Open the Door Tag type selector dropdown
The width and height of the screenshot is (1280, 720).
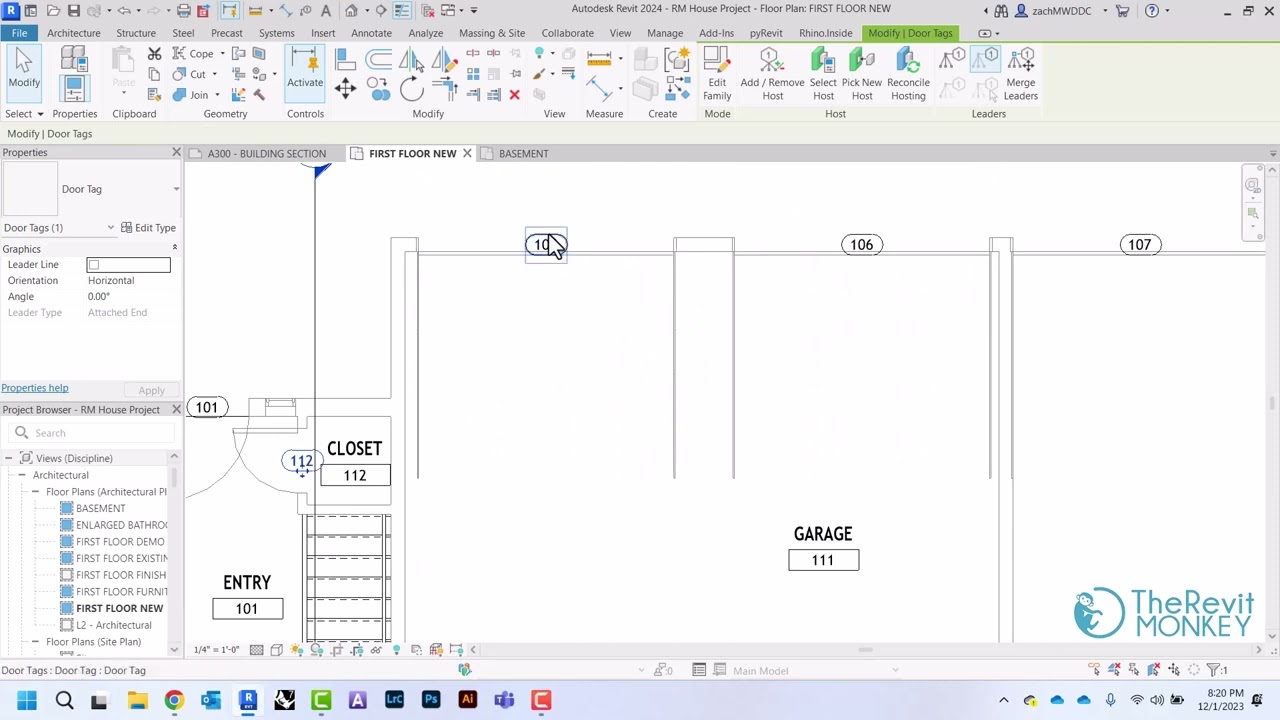(x=176, y=189)
